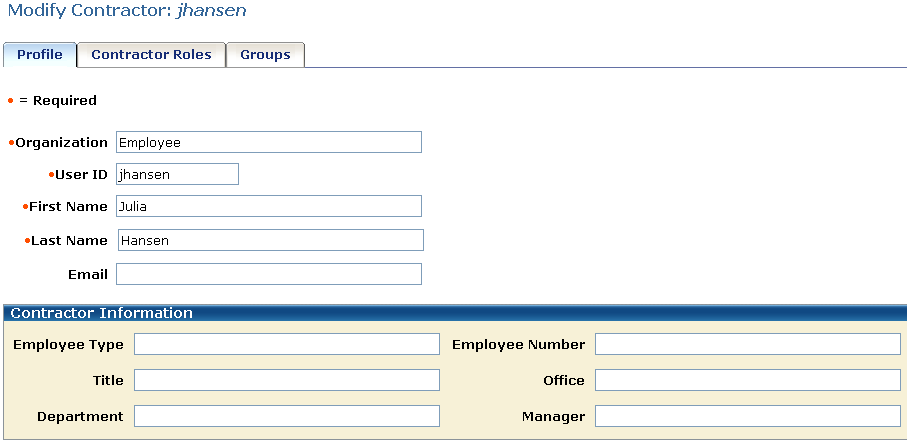Select the Groups tab
Image resolution: width=907 pixels, height=446 pixels.
point(265,55)
